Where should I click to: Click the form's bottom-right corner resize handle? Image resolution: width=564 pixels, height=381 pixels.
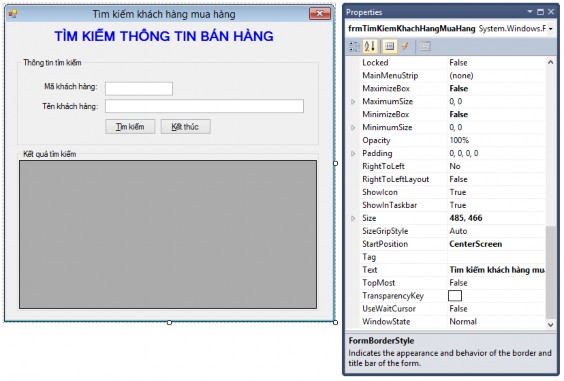pos(336,322)
